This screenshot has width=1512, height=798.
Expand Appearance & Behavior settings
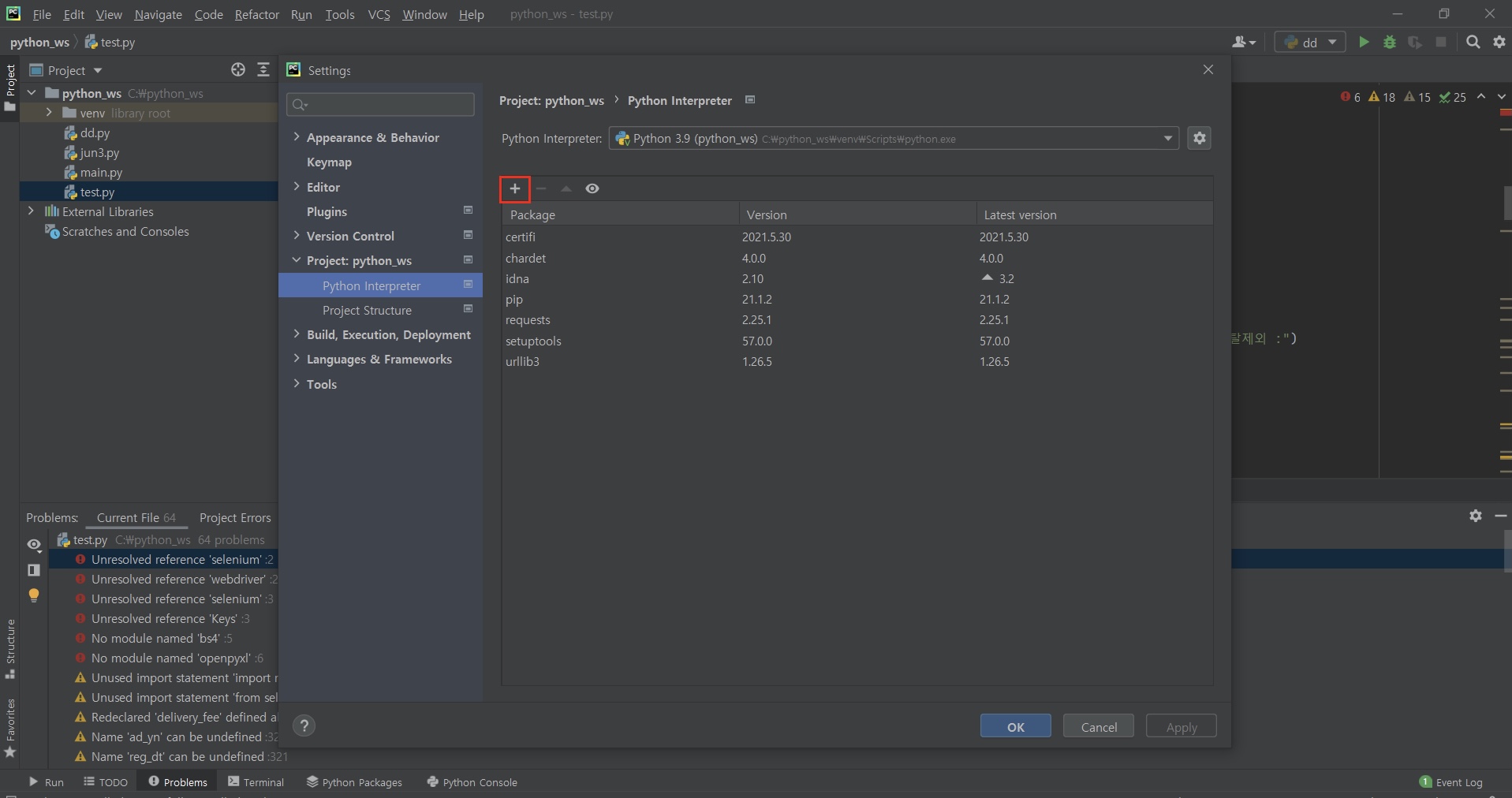point(297,137)
